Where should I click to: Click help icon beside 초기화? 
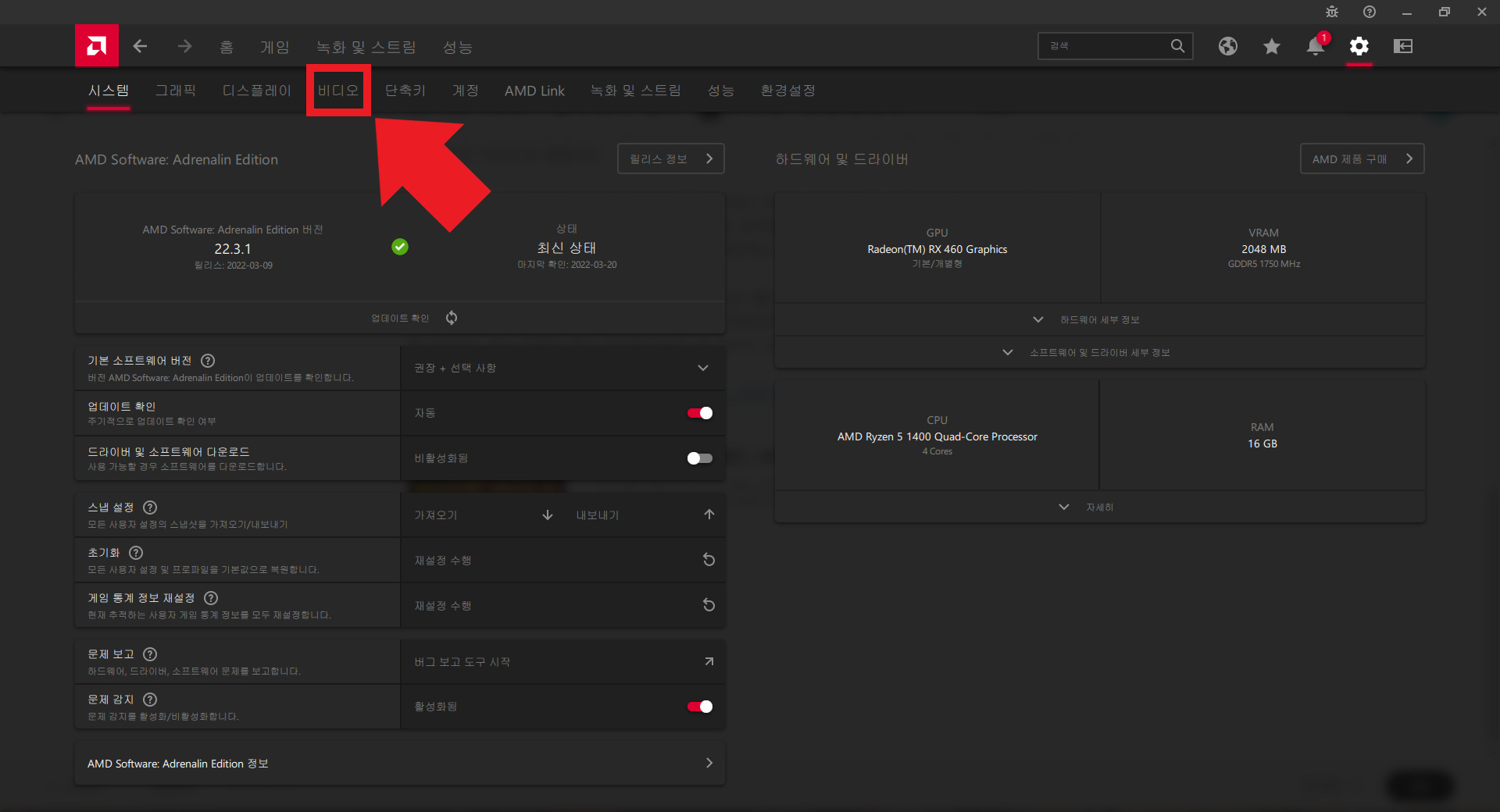pyautogui.click(x=136, y=553)
